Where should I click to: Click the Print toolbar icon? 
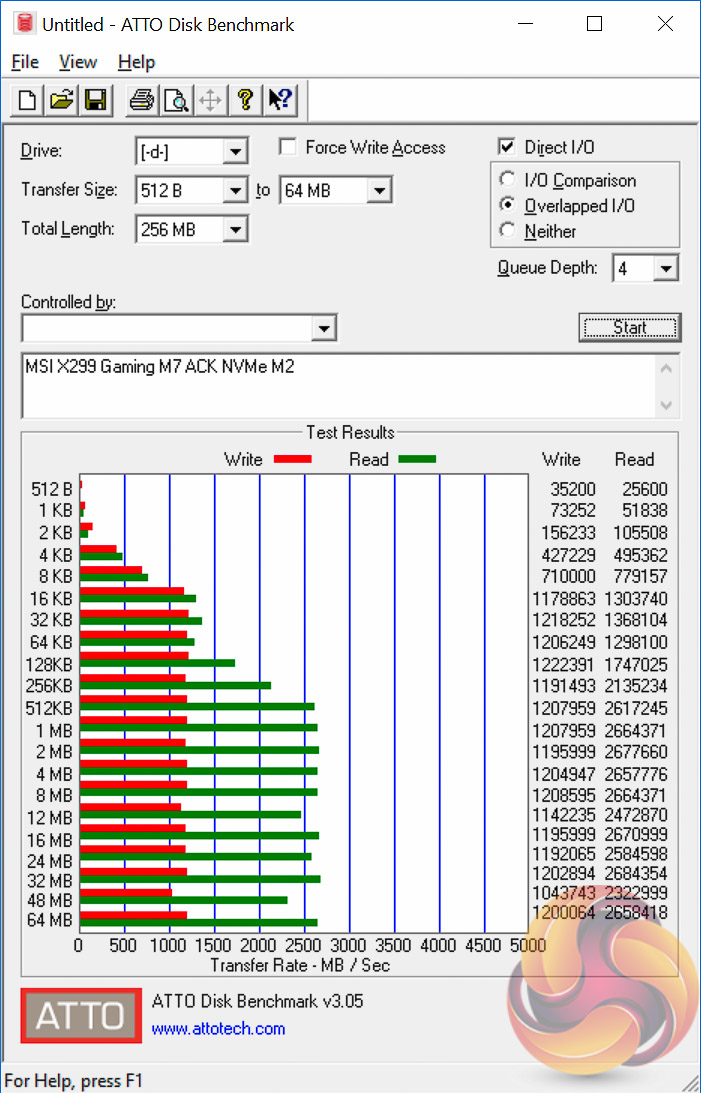click(x=142, y=100)
